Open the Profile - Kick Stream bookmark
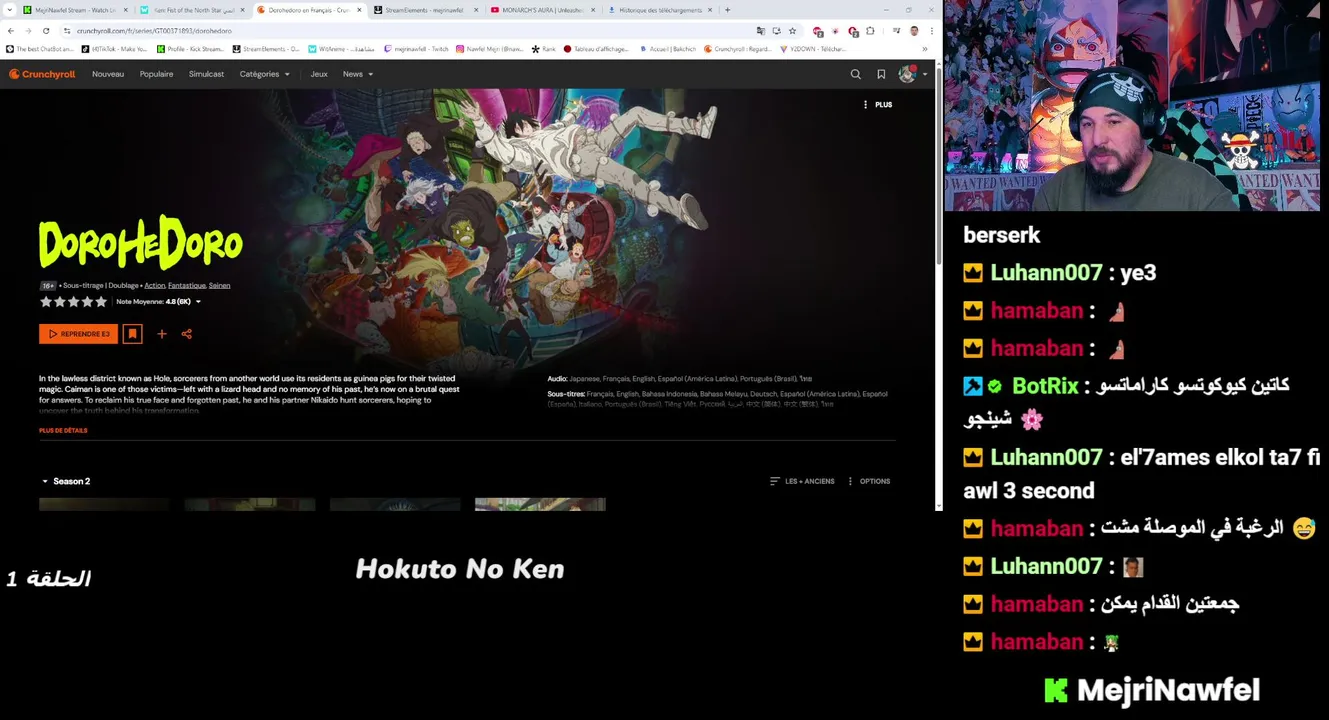Screen dimensions: 1329x720 tap(192, 49)
